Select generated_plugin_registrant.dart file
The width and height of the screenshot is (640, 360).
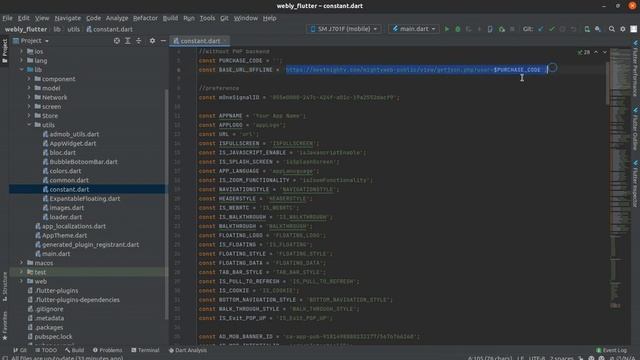pos(90,244)
